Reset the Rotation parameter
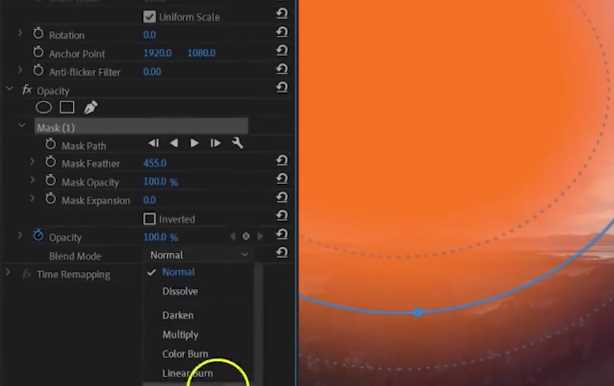 pyautogui.click(x=282, y=32)
